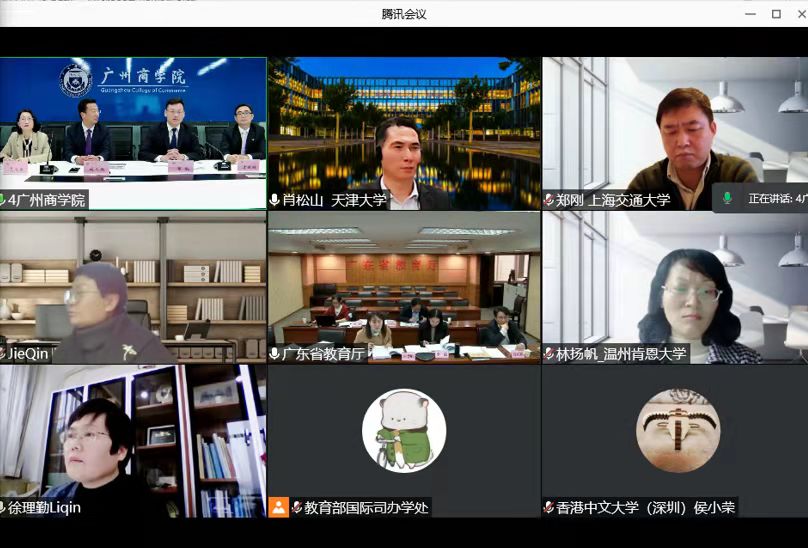Viewport: 808px width, 548px height.
Task: Click muted mic icon beside 郑刚 上海交通大学
Action: click(x=549, y=200)
